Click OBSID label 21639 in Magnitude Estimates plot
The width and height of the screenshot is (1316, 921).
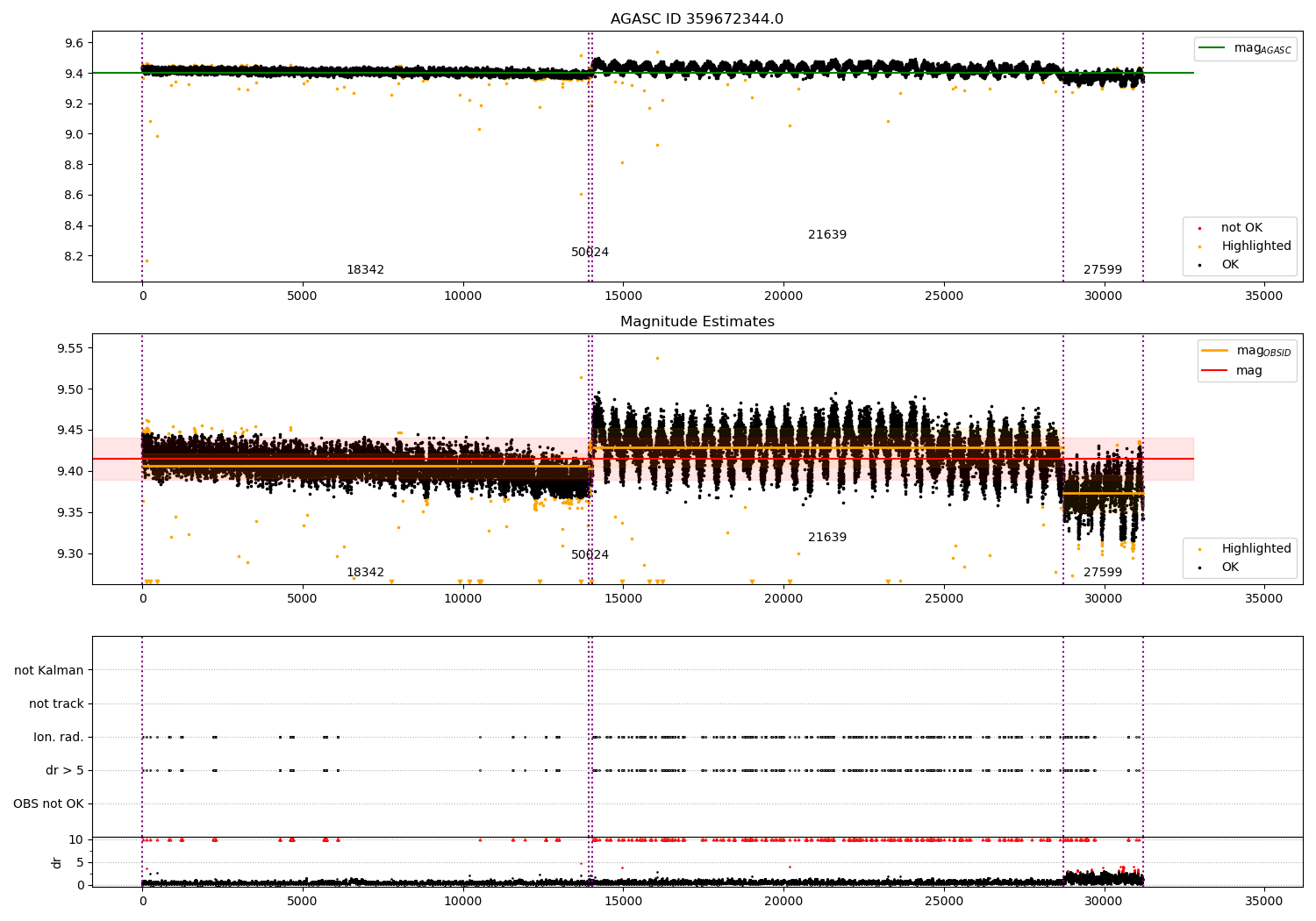827,538
